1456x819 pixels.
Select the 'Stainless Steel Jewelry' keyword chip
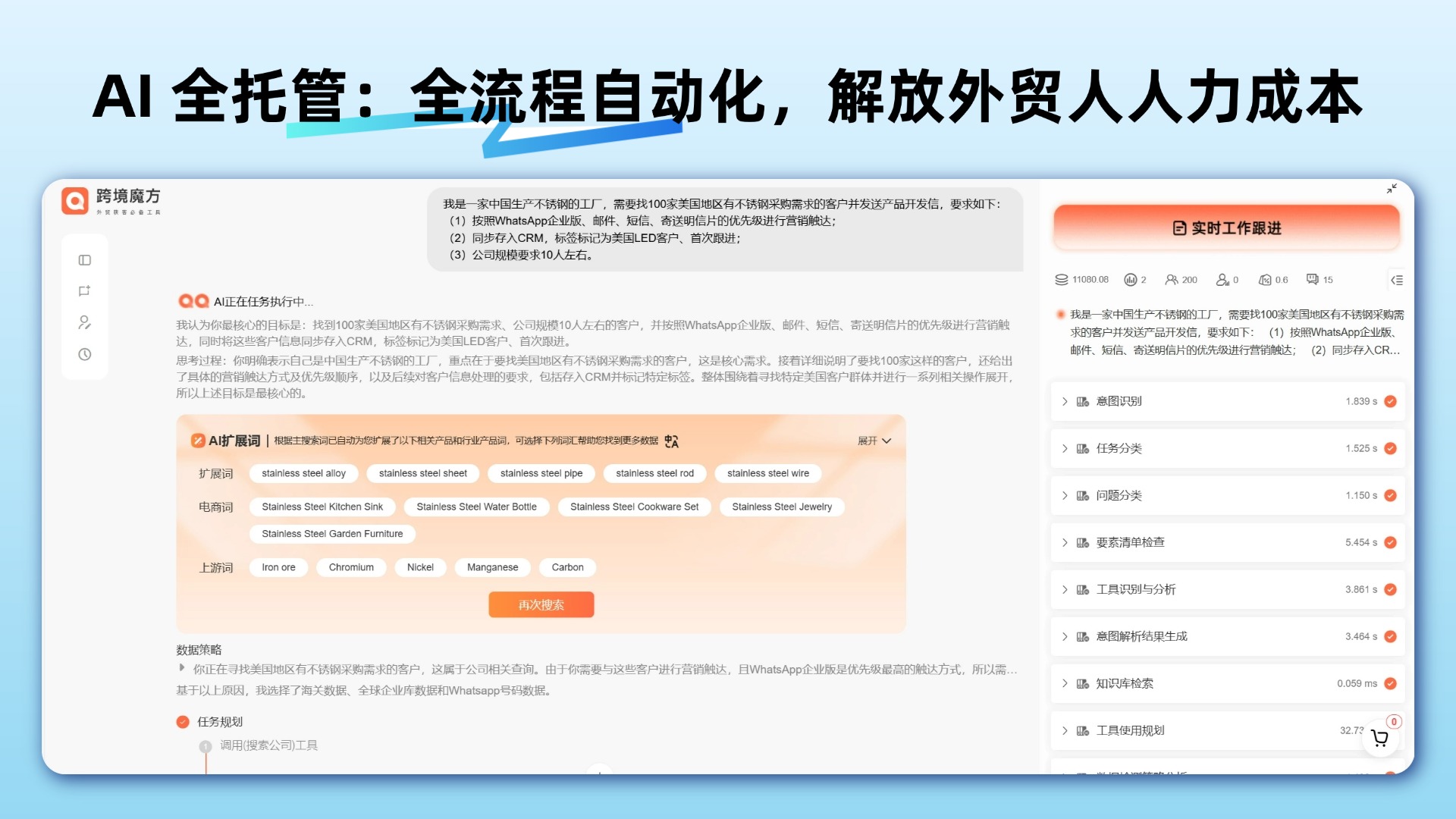[781, 507]
